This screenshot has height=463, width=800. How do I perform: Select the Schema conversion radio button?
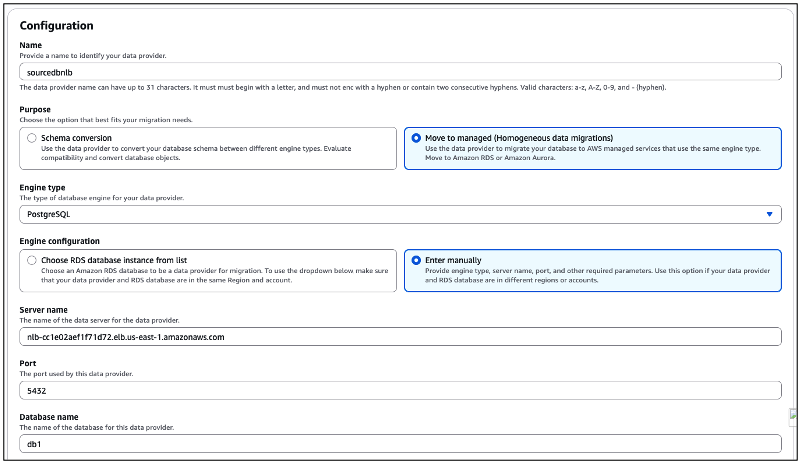click(x=33, y=138)
